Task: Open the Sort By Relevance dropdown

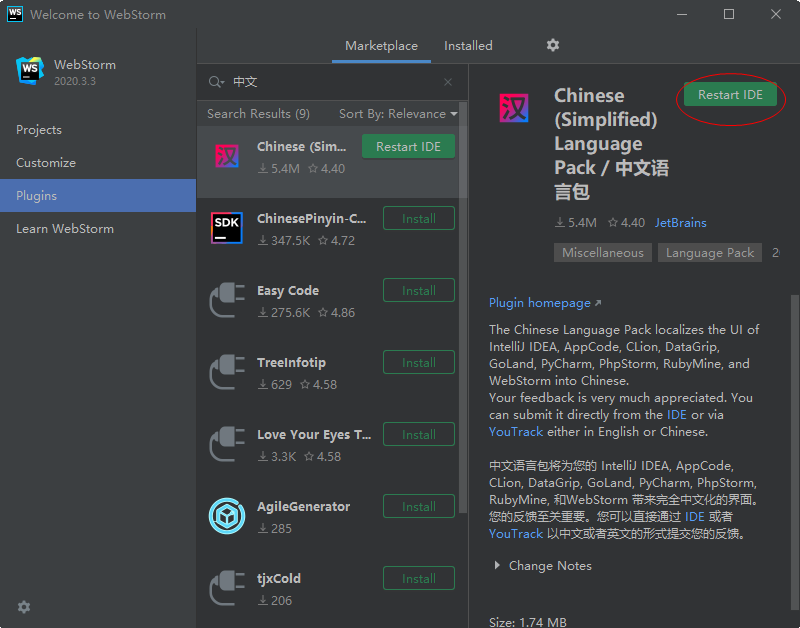Action: [398, 114]
